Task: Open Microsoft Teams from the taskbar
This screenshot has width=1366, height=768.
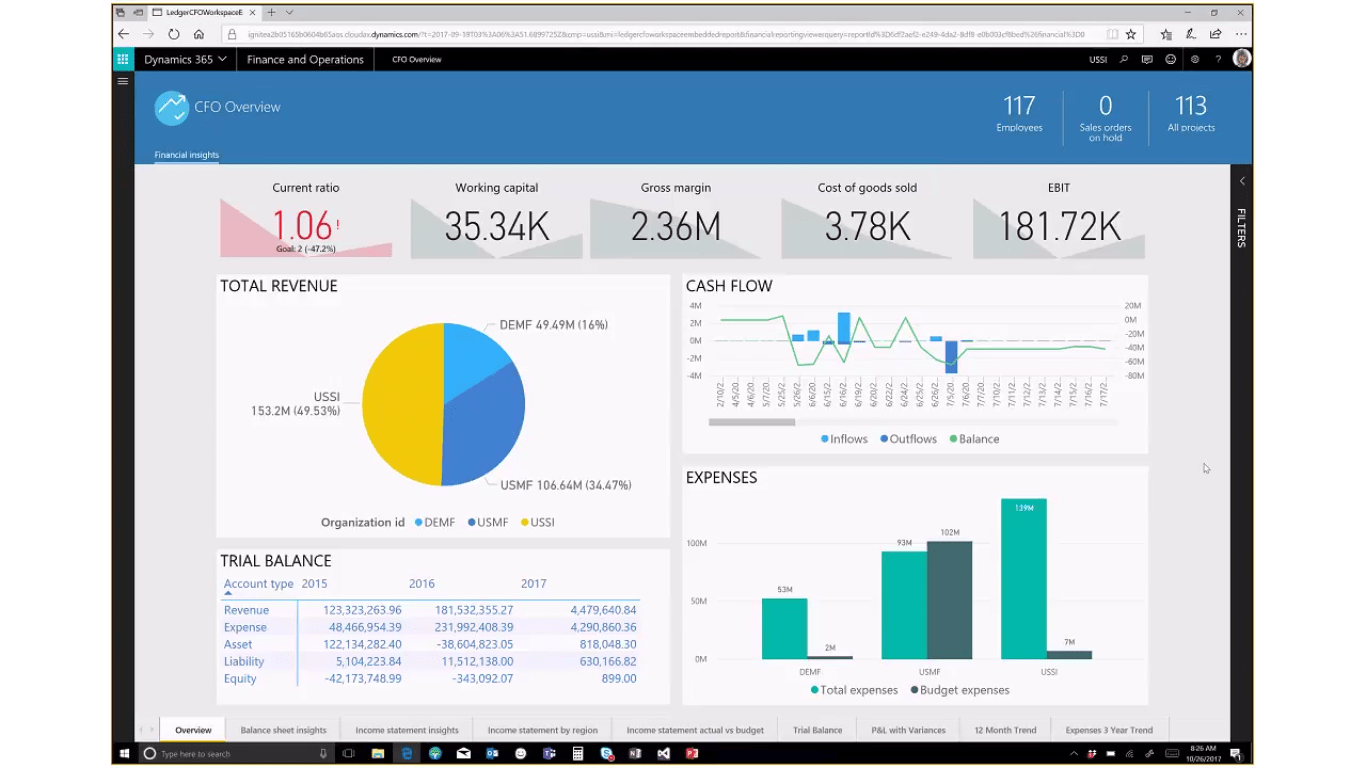Action: tap(549, 753)
